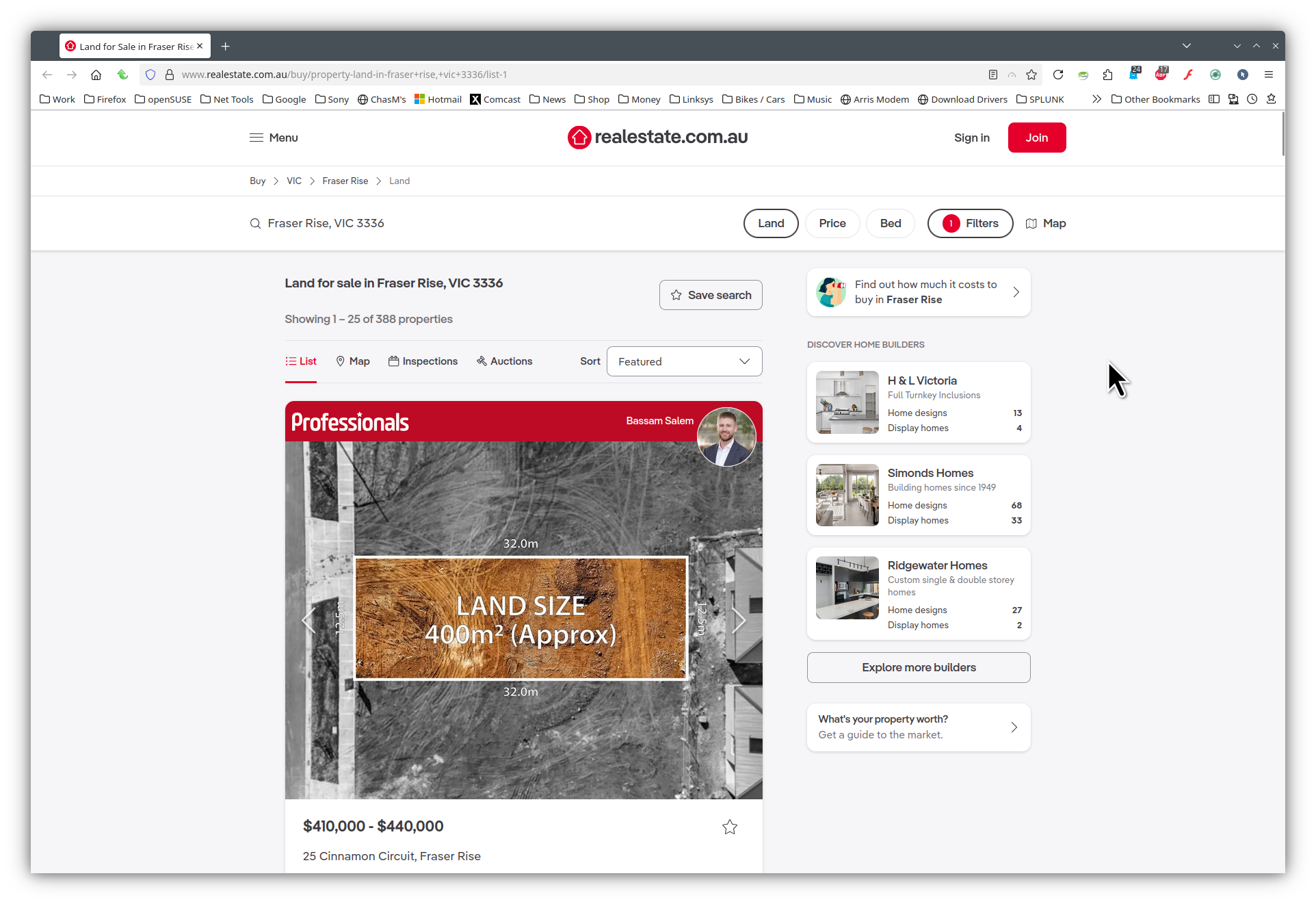This screenshot has width=1316, height=904.
Task: Open the H & L Victoria builder card
Action: point(919,402)
